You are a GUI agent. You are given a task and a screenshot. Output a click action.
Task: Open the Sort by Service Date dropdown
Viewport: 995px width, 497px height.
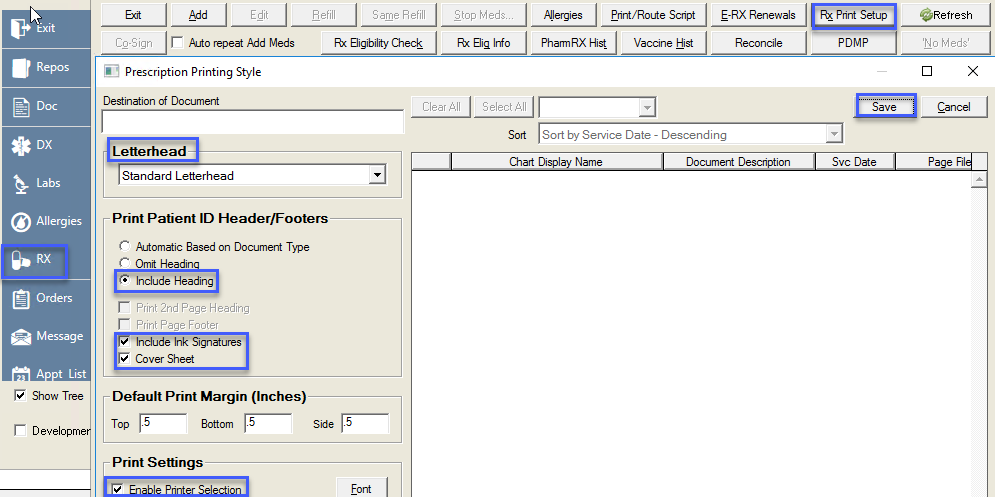tap(834, 135)
